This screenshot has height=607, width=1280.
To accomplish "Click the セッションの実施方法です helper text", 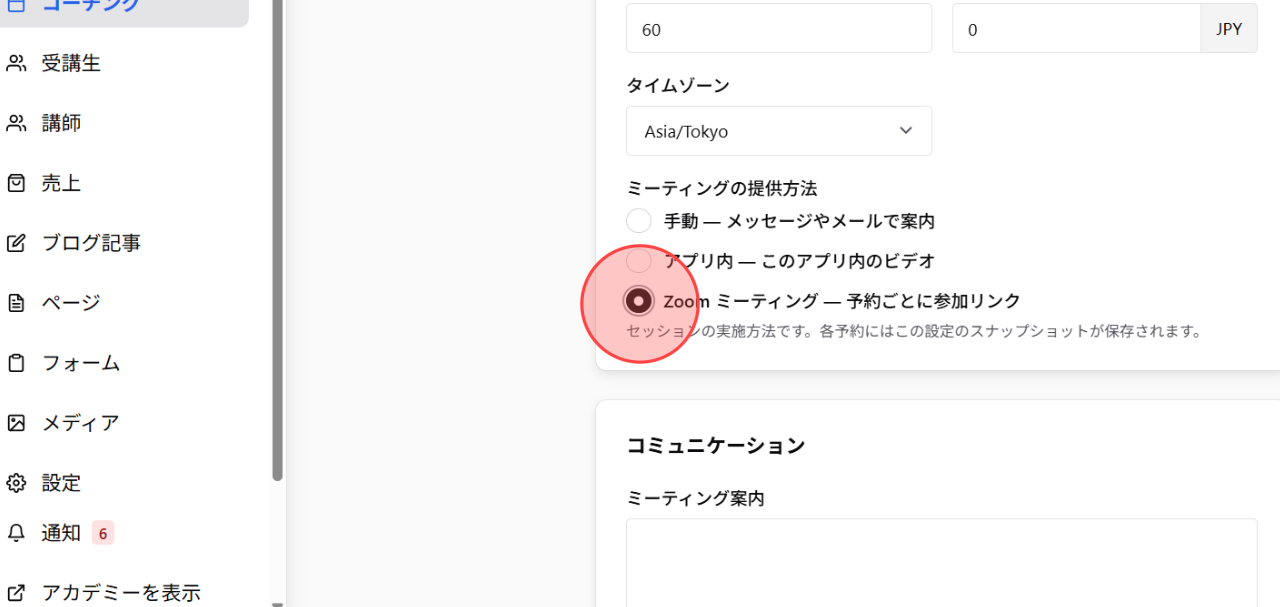I will click(x=914, y=331).
